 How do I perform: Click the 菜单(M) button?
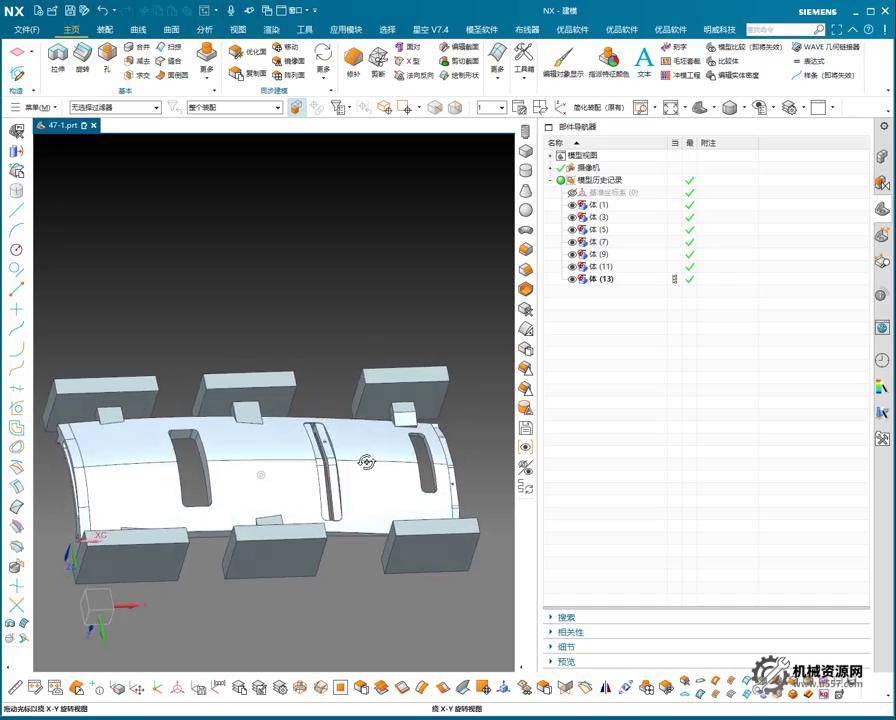39,107
